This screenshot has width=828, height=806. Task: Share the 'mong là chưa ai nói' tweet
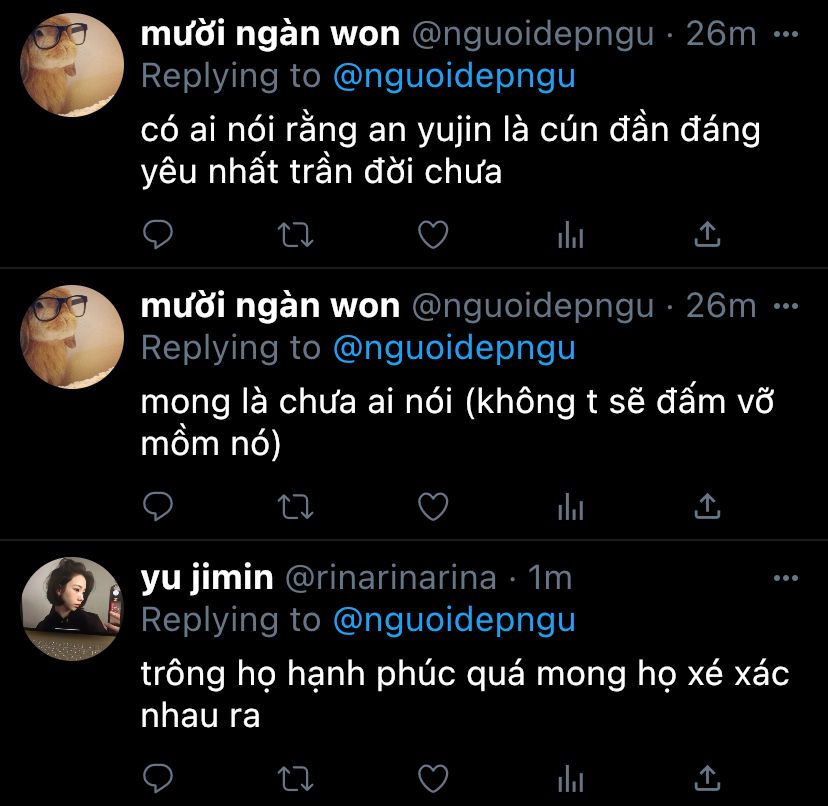click(707, 507)
